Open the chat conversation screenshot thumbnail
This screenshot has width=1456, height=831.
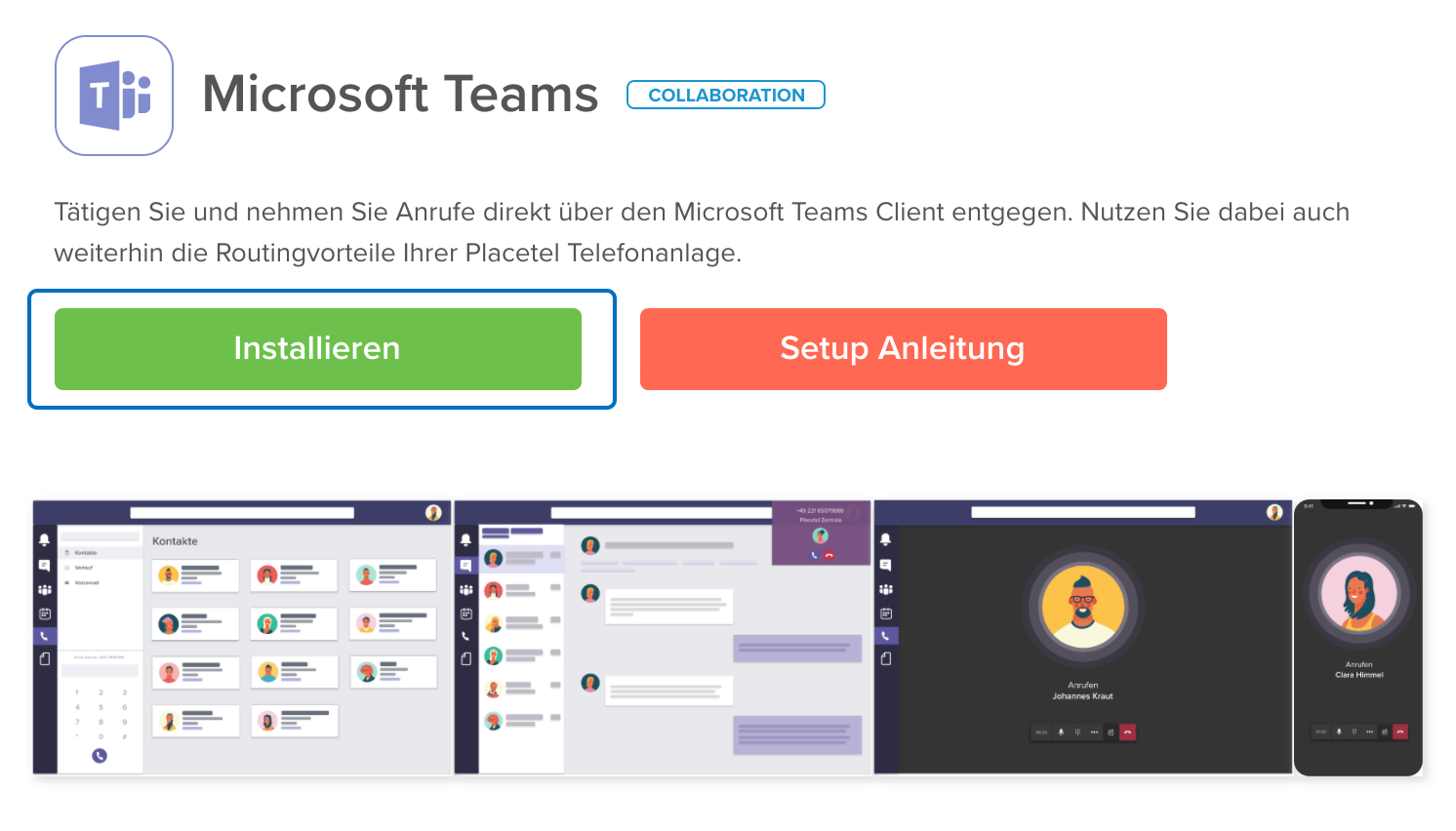(663, 638)
